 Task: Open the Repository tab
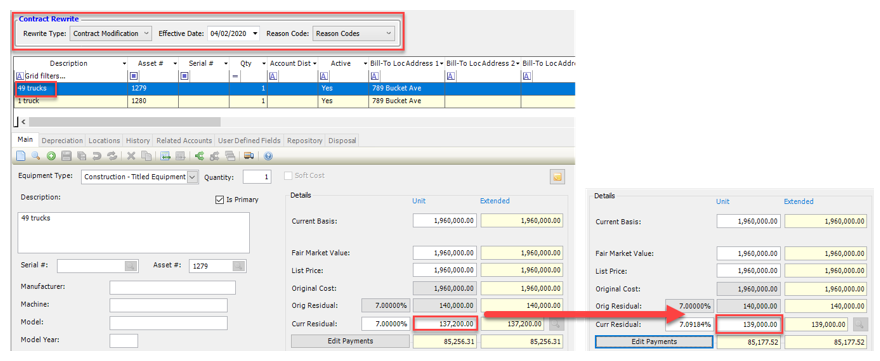coord(305,140)
